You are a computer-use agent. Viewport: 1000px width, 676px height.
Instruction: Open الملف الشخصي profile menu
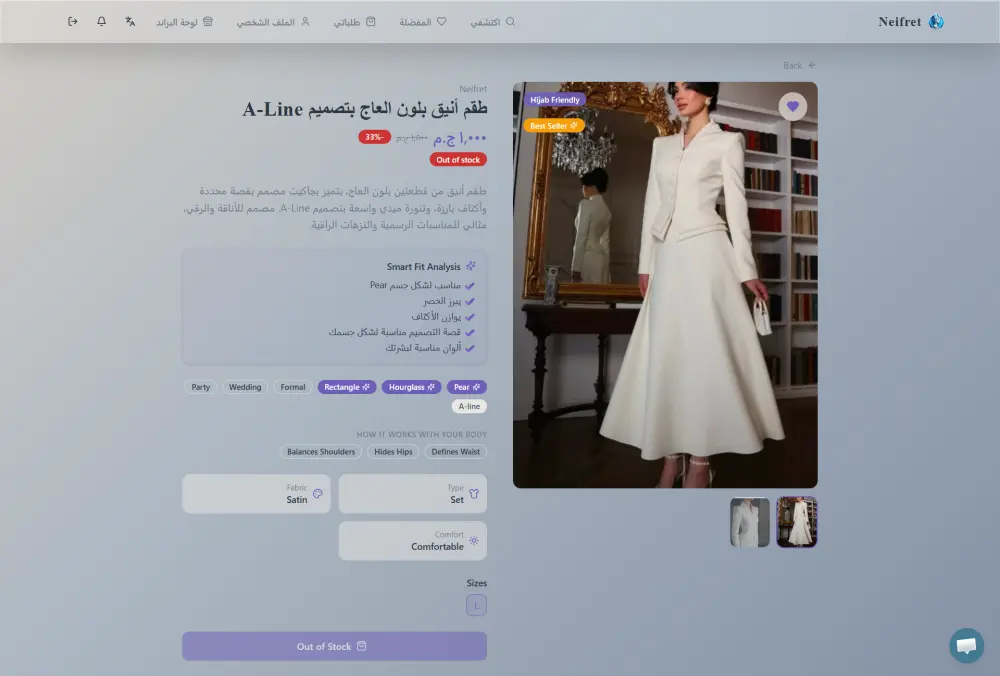(273, 22)
